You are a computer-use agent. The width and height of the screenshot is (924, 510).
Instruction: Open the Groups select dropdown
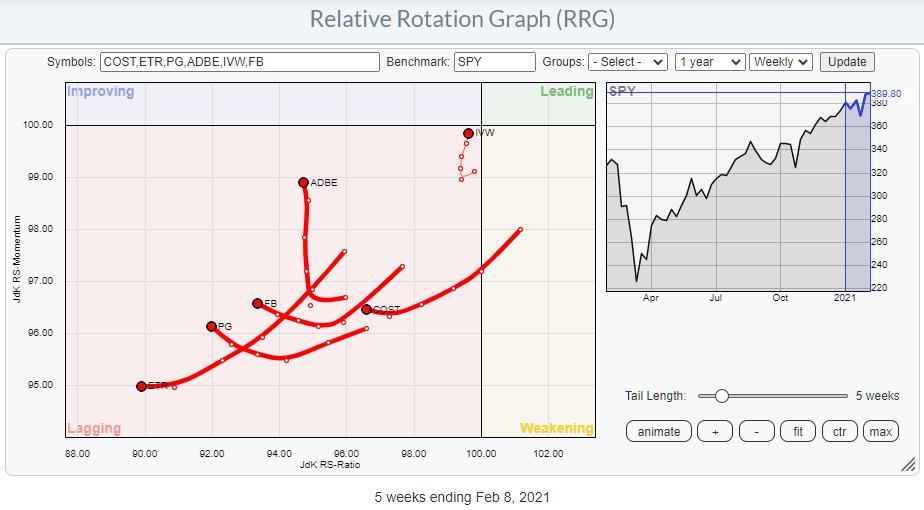tap(627, 62)
